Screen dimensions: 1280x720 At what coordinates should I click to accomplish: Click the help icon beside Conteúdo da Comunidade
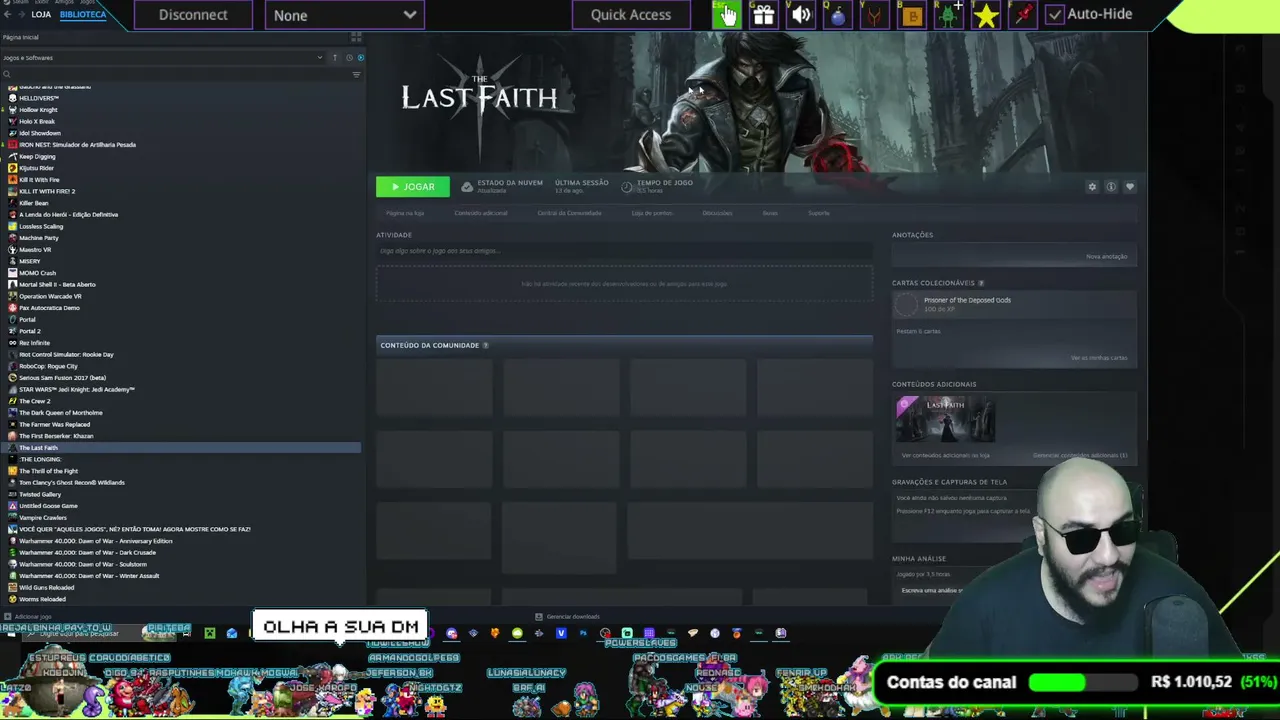(486, 345)
